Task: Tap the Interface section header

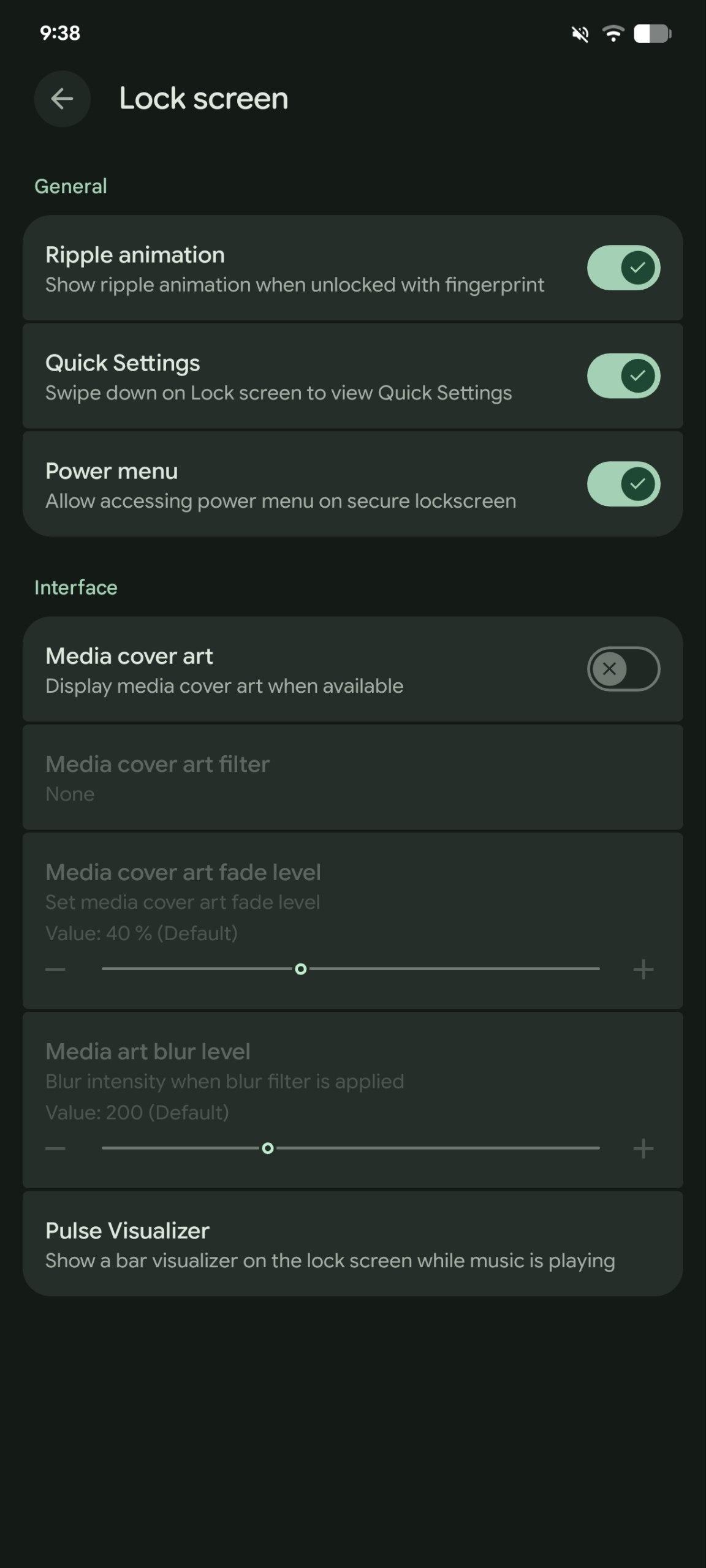Action: [x=76, y=587]
